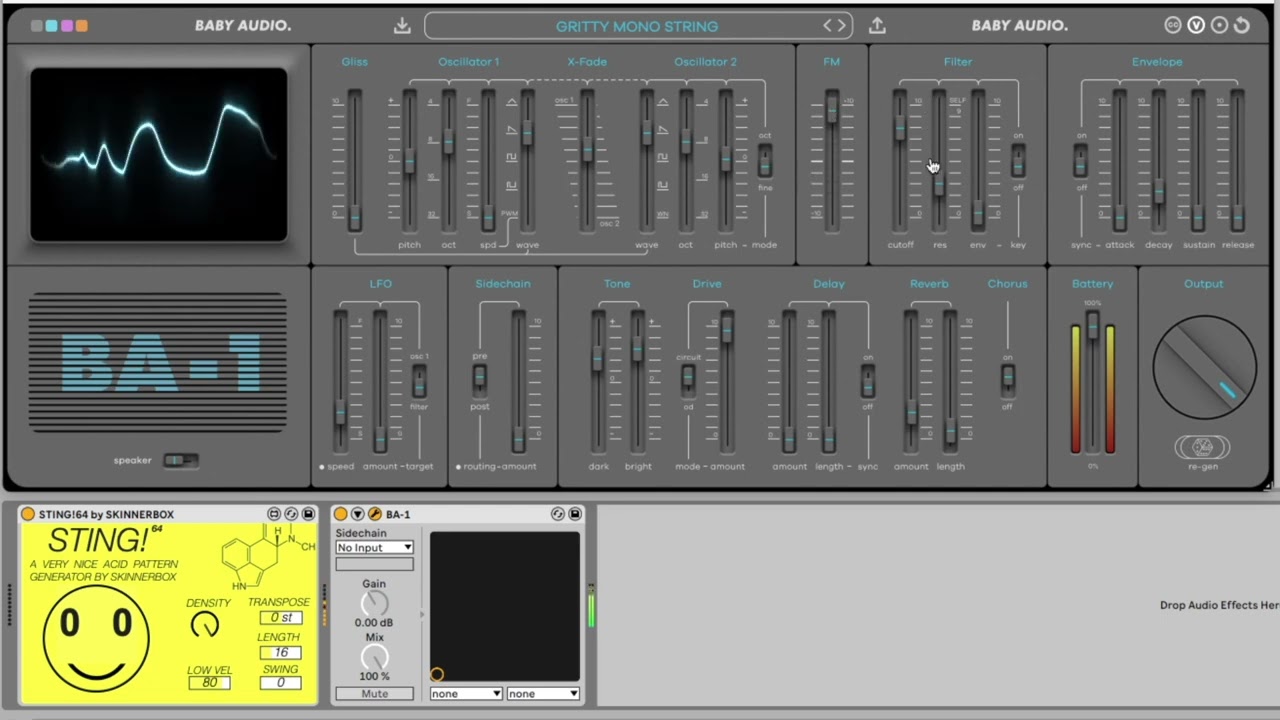Toggle the Filter key on/off switch

[1018, 160]
